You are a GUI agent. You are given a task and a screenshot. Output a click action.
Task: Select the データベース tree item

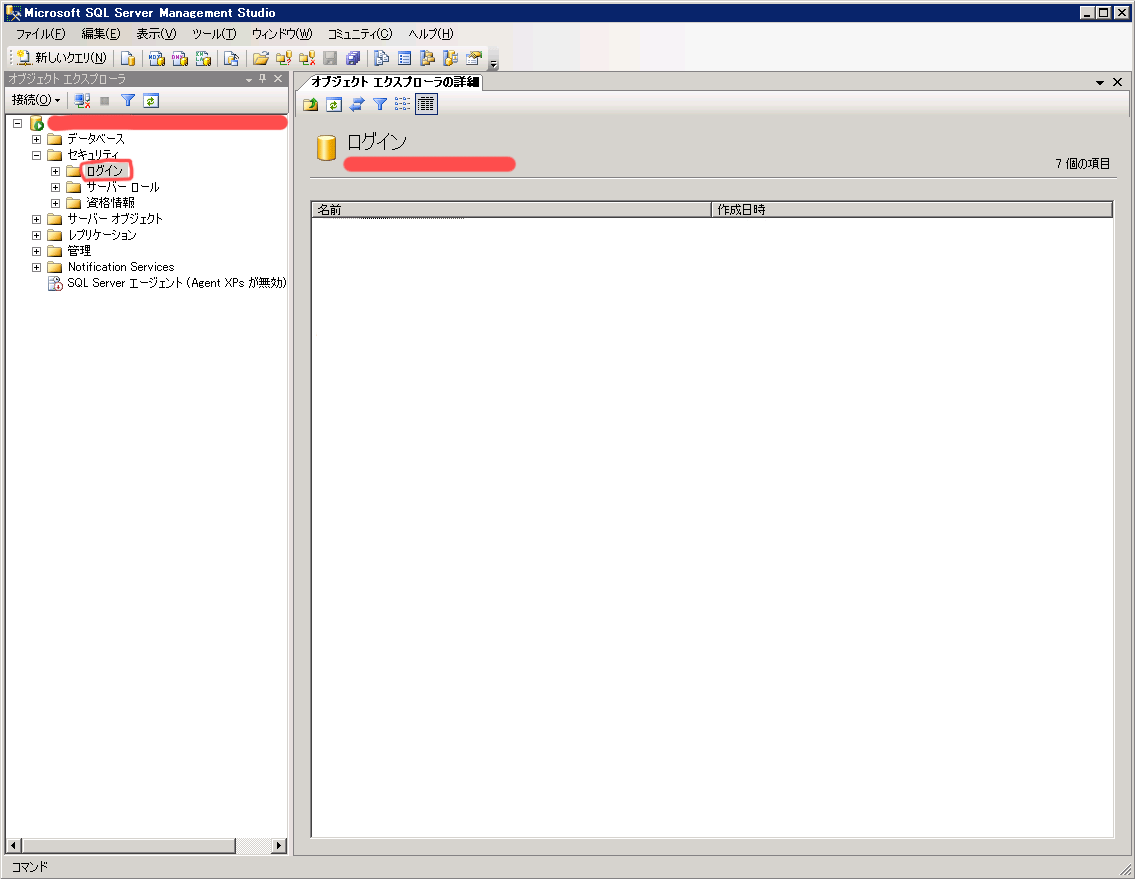(x=96, y=139)
